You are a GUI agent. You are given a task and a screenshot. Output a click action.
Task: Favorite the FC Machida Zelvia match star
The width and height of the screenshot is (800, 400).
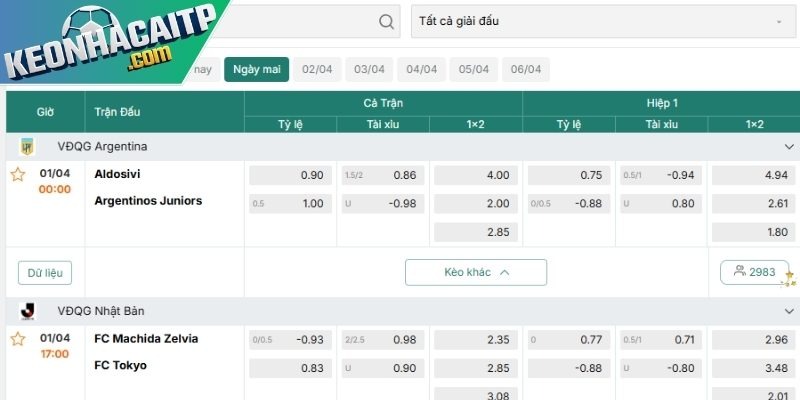(18, 339)
